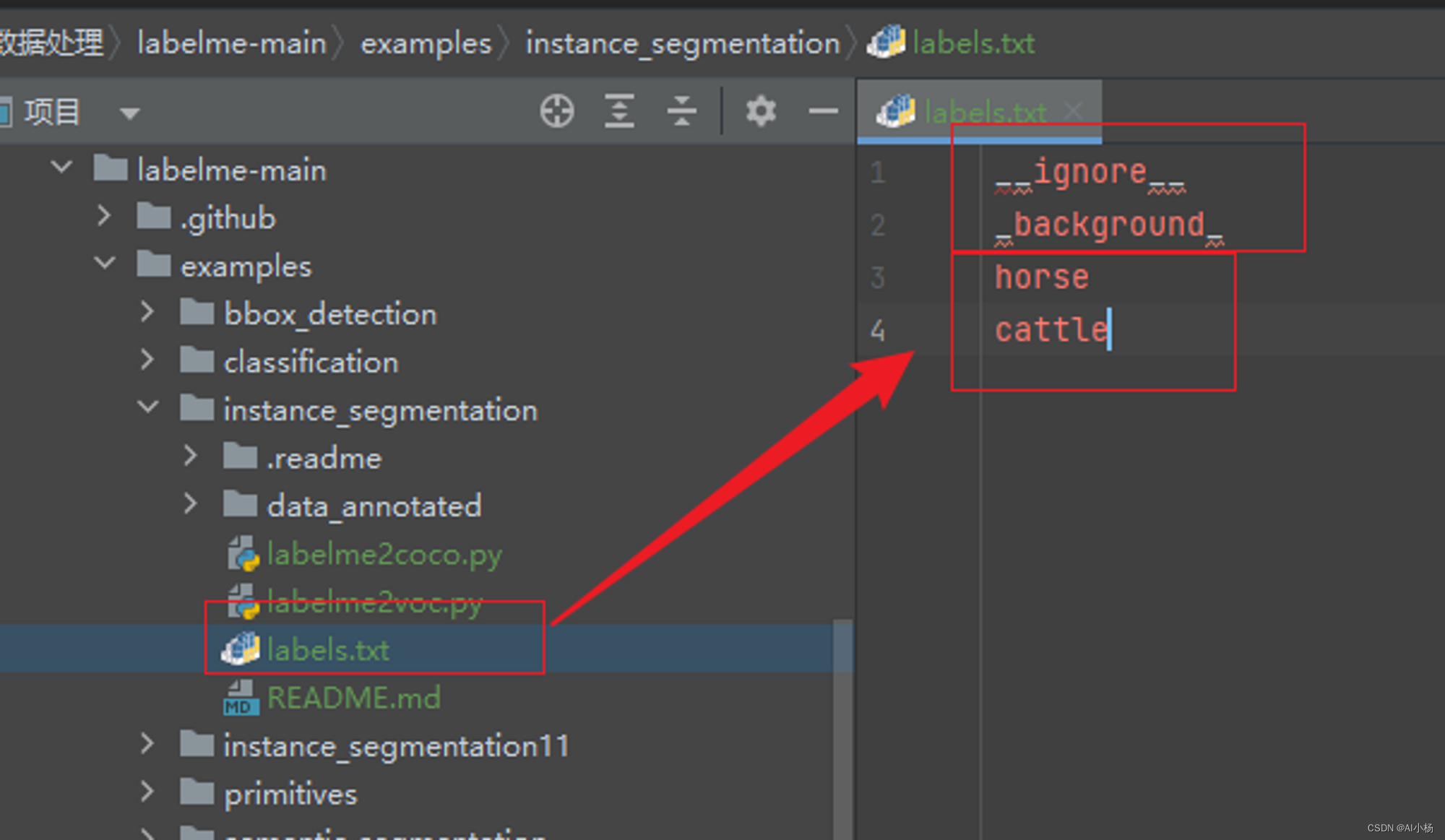Click instance_segmentation breadcrumb segment
This screenshot has height=840, width=1445.
(x=683, y=43)
